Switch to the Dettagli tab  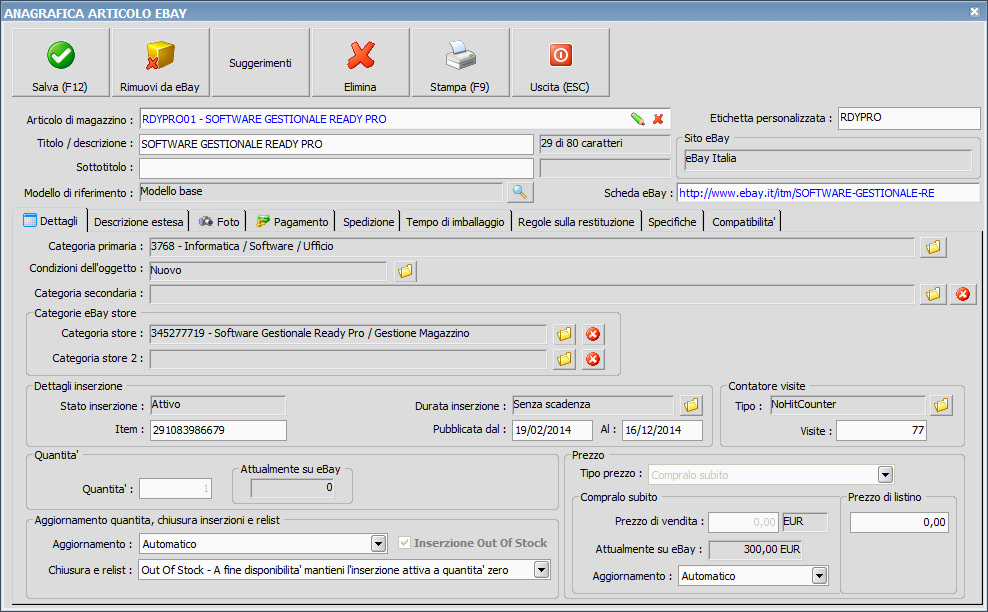click(50, 221)
